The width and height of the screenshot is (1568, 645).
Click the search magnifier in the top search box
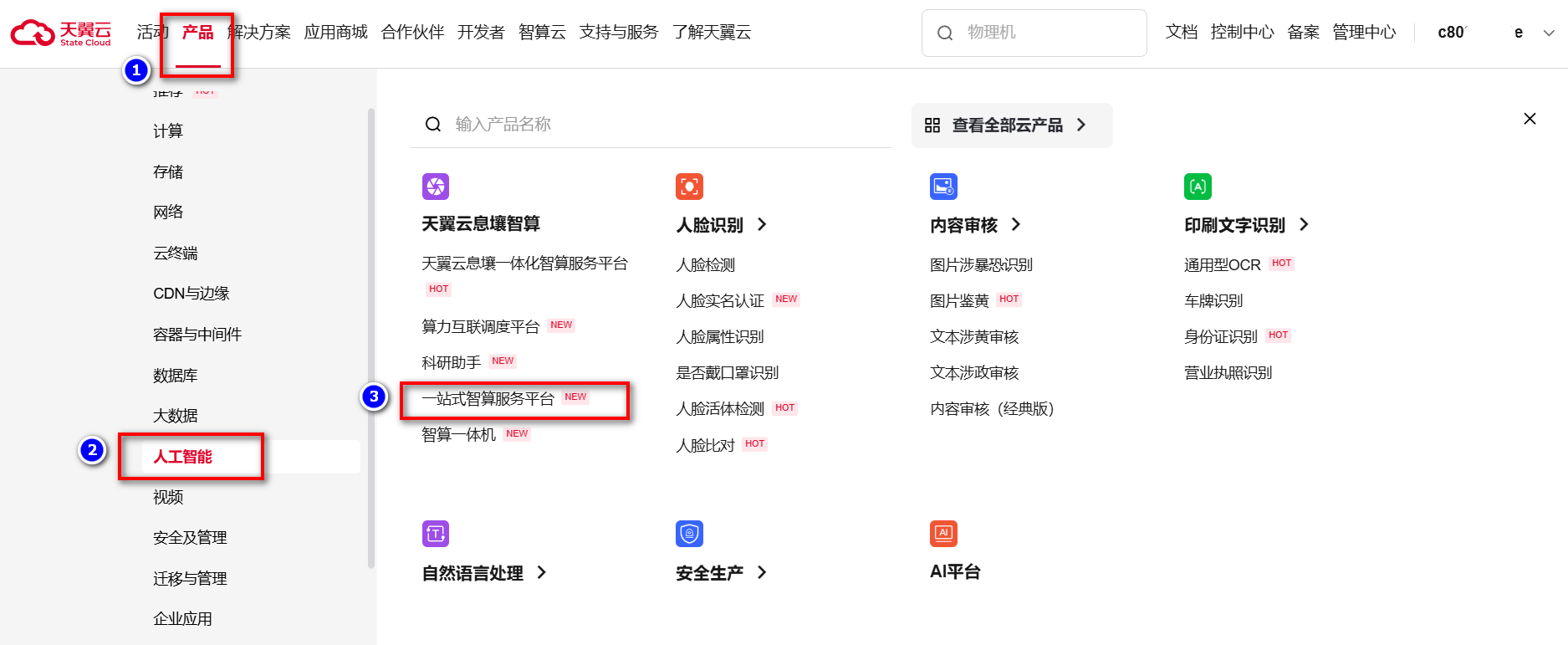click(x=945, y=33)
